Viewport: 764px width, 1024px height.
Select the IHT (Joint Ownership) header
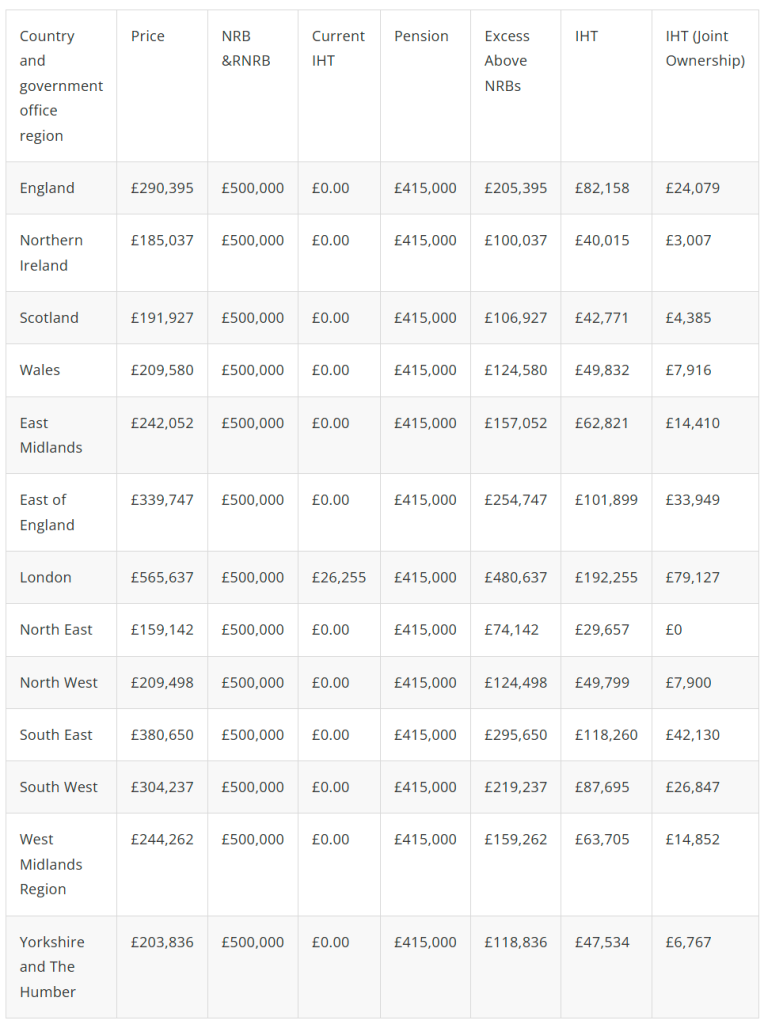pos(705,48)
